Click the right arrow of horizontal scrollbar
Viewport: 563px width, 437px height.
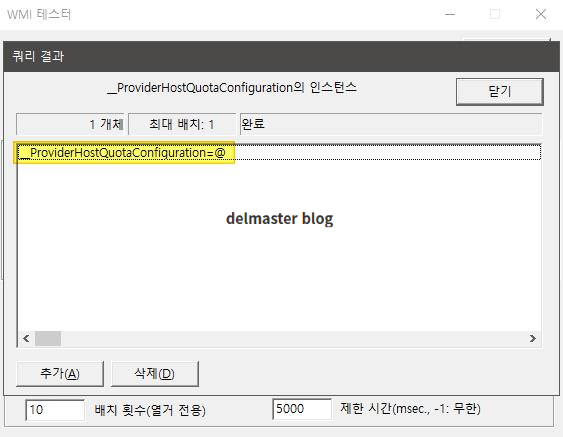pyautogui.click(x=532, y=338)
